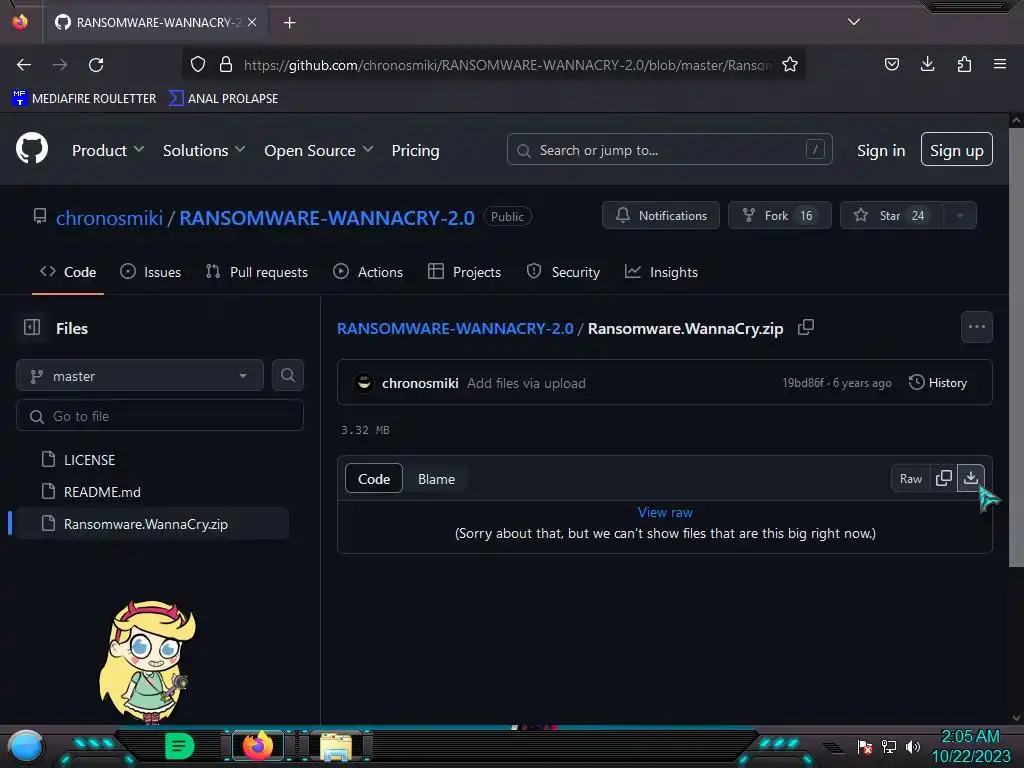1024x768 pixels.
Task: Open a new tab with plus button
Action: tap(289, 23)
